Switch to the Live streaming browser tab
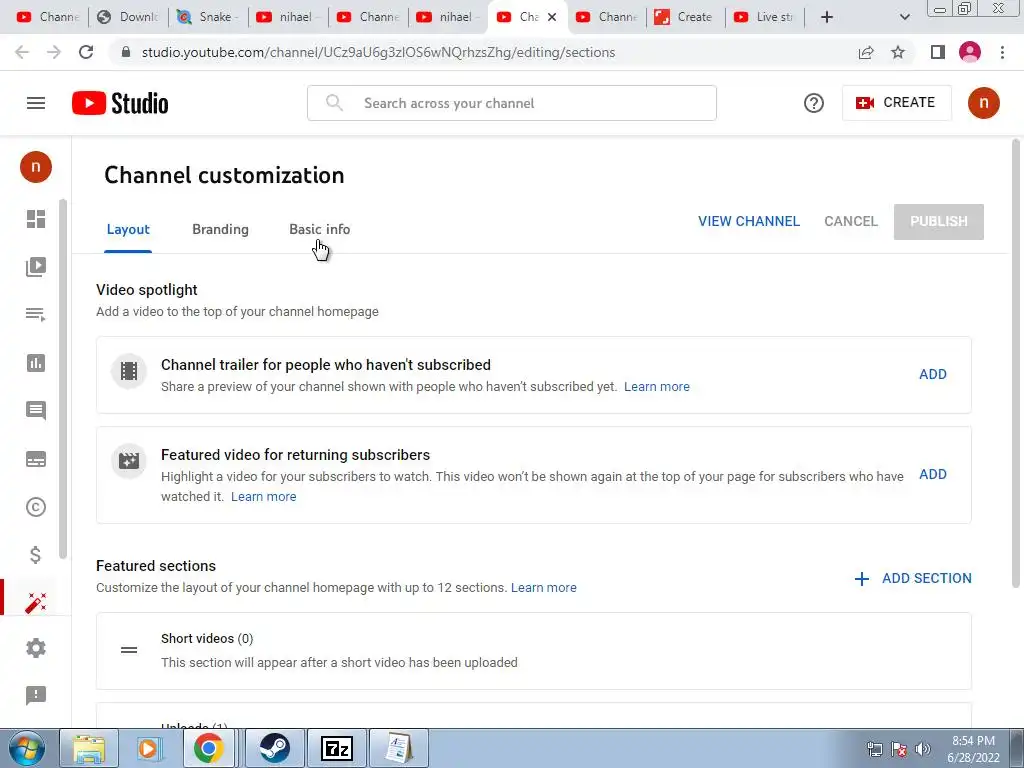1024x768 pixels. [765, 17]
